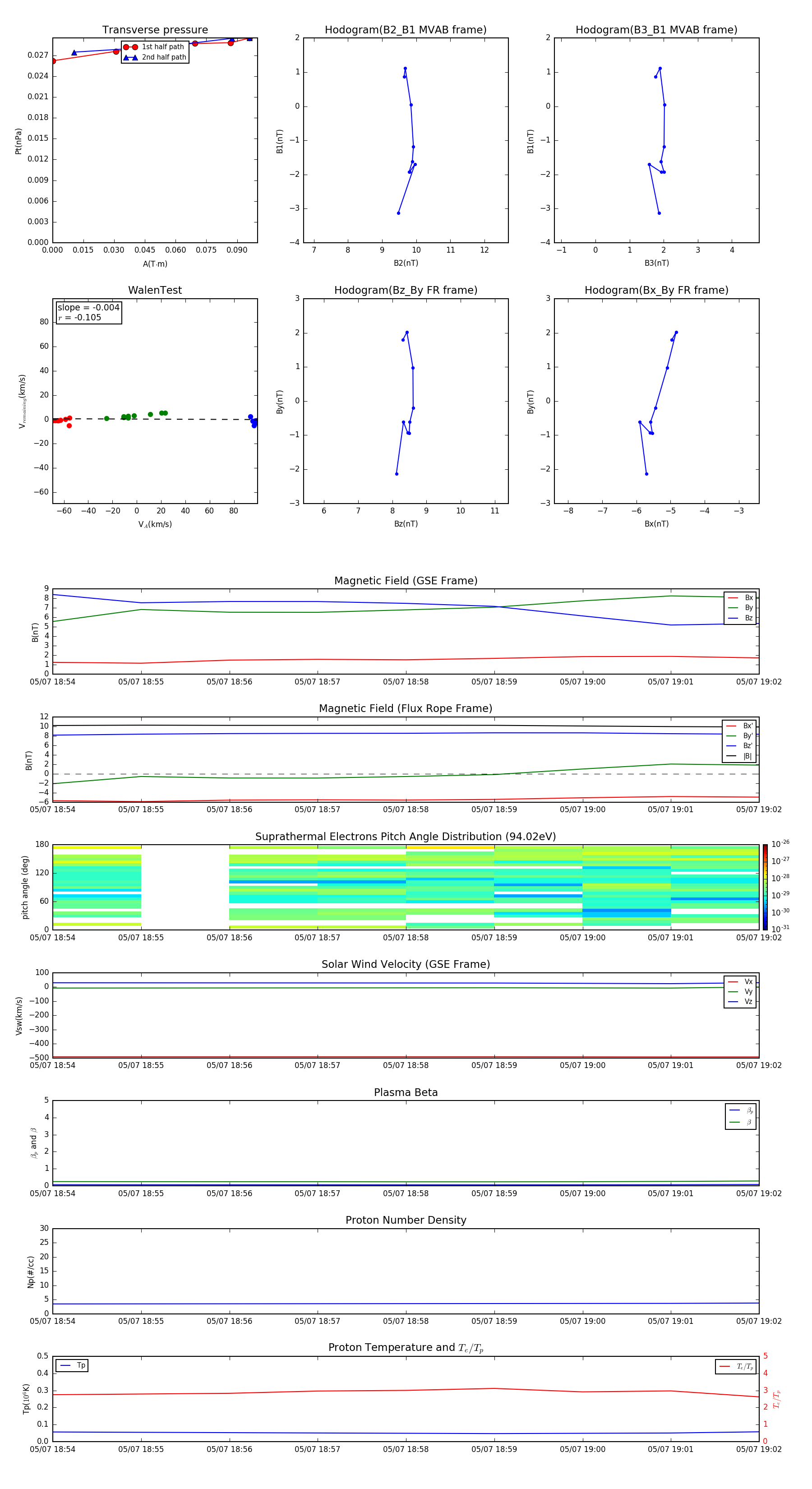Select the "Magnetic Field (GSE Frame)" title
The image size is (812, 1489).
tap(406, 581)
